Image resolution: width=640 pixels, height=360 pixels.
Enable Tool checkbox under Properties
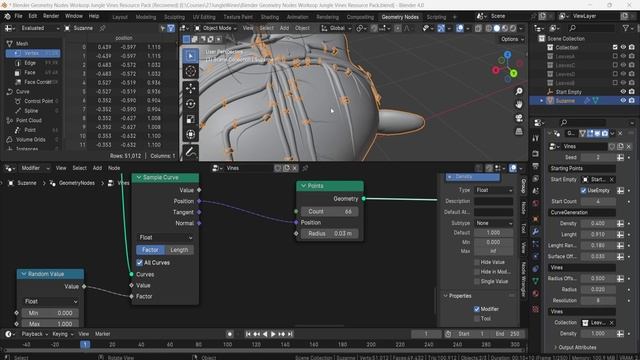click(477, 319)
